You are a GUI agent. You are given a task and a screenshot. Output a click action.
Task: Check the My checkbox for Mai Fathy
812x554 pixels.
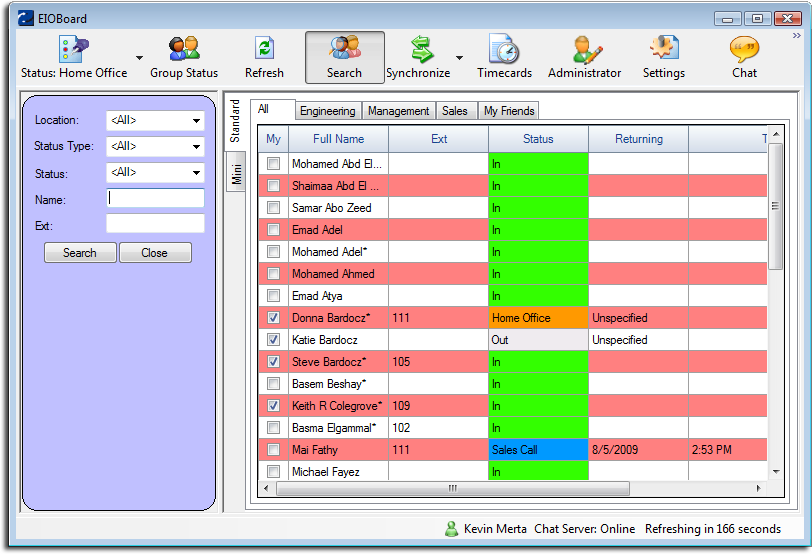coord(273,450)
